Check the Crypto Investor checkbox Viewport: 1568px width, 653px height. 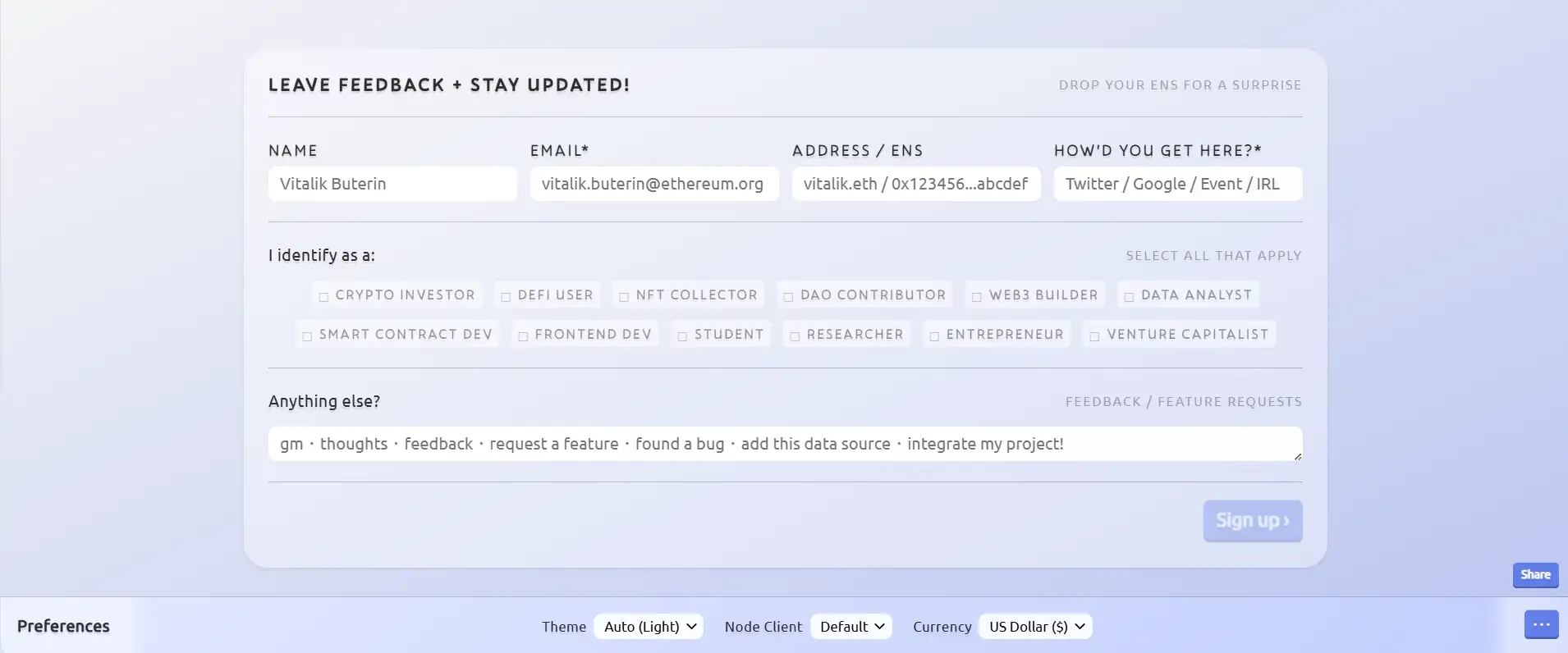[x=323, y=297]
